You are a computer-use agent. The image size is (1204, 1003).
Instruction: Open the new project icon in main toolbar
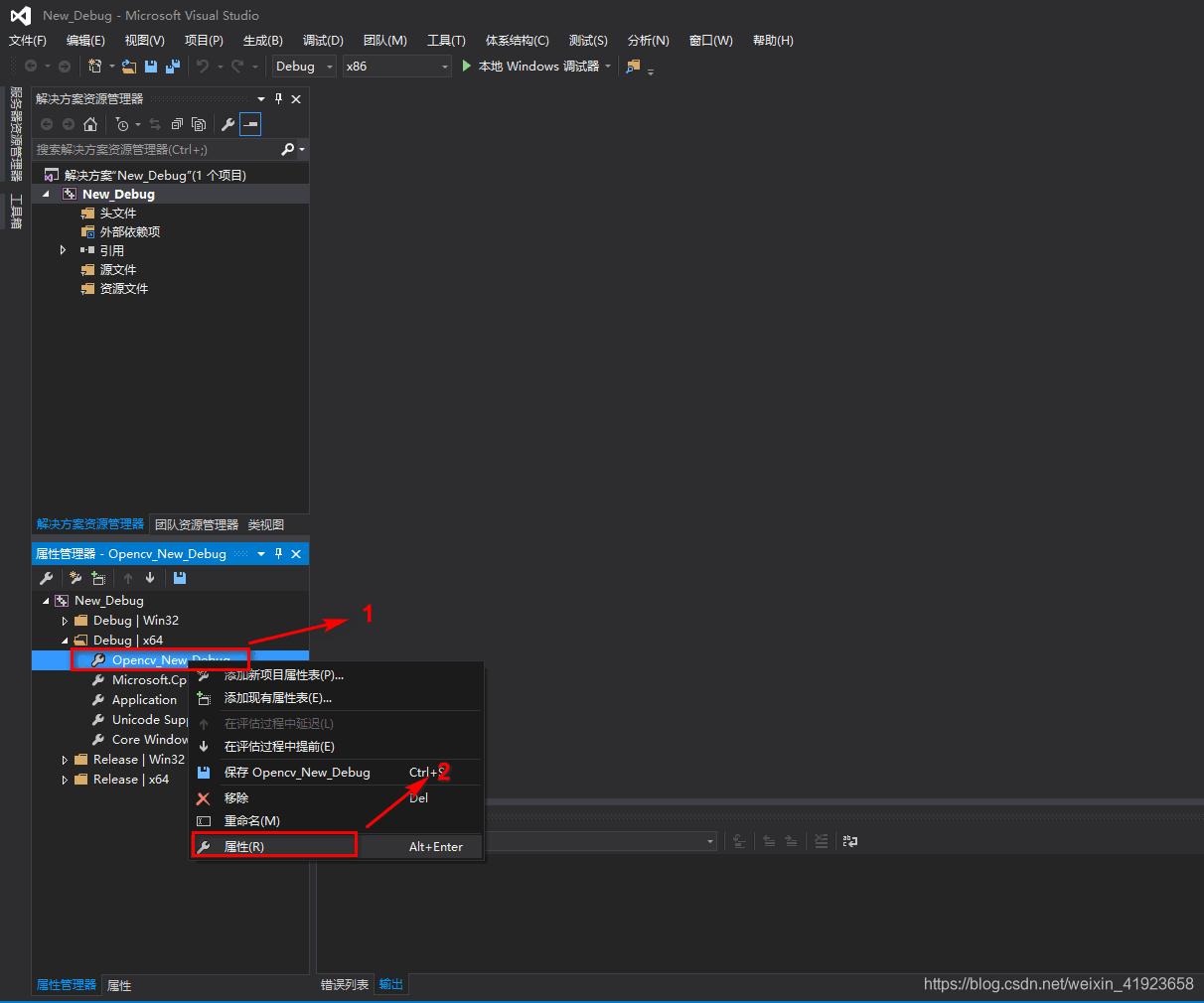tap(95, 67)
